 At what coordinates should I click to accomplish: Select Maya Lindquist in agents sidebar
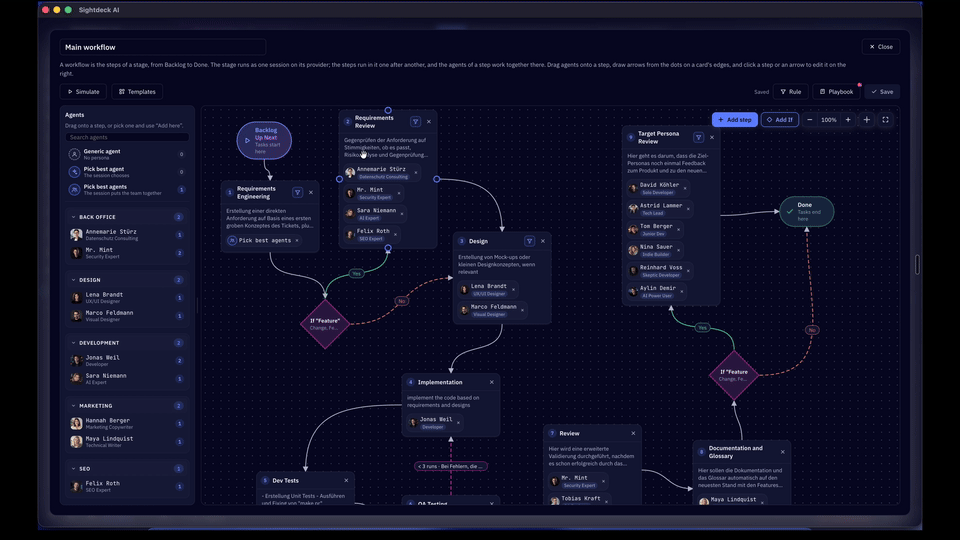pos(127,441)
